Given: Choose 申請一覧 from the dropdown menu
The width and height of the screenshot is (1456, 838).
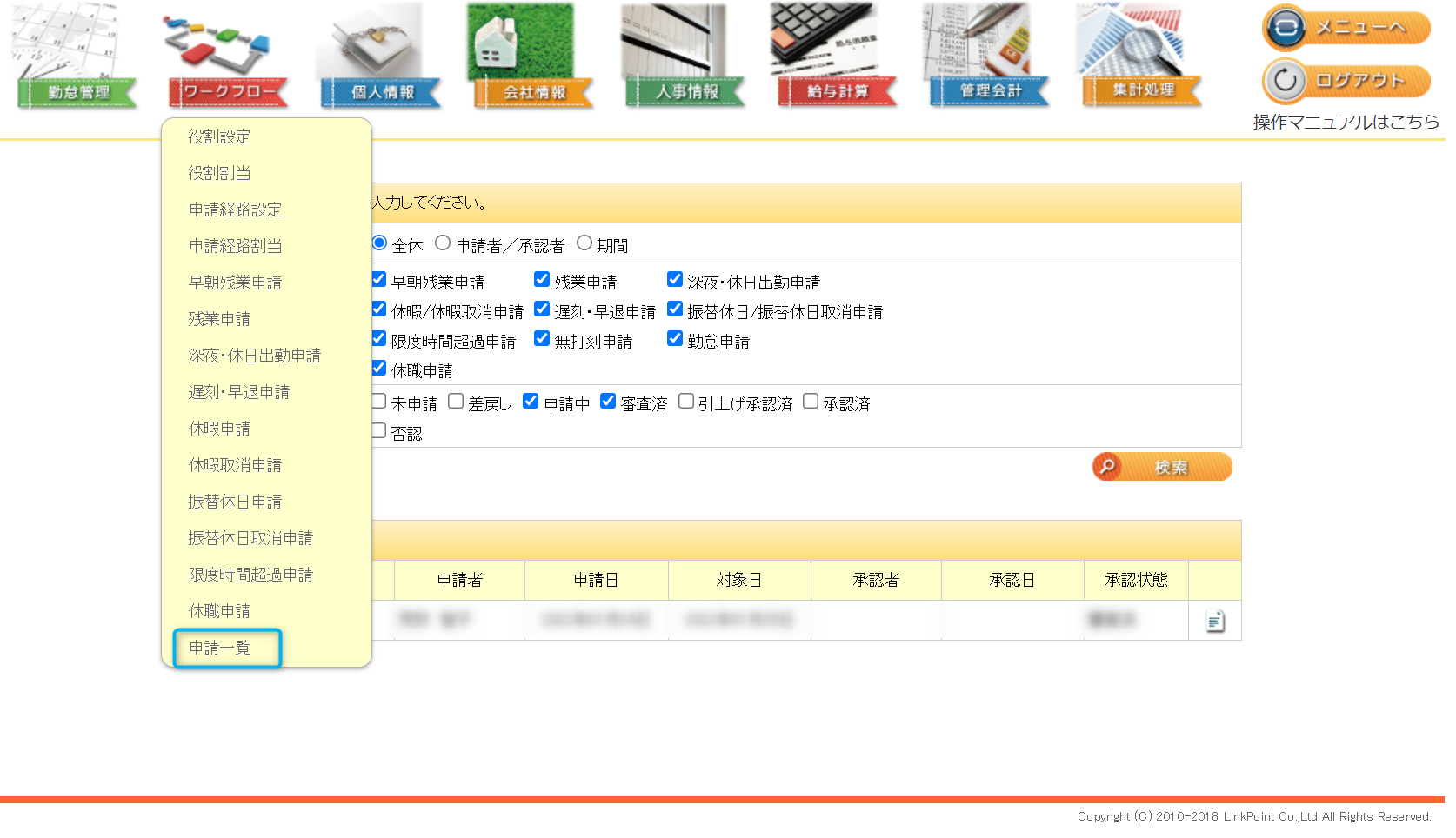Looking at the screenshot, I should [x=221, y=648].
